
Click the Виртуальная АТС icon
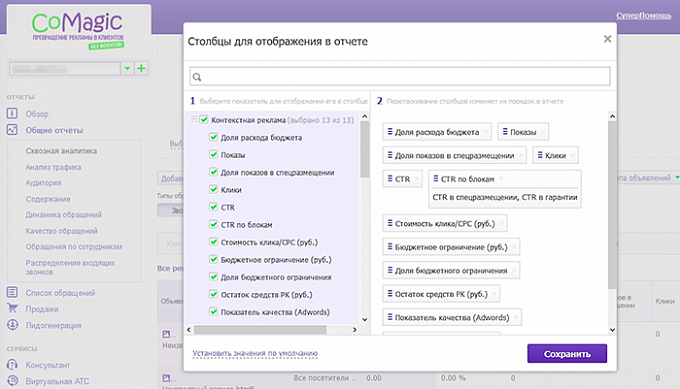[12, 381]
